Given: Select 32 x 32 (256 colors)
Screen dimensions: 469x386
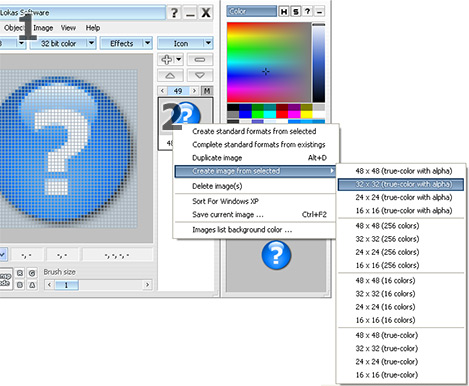Looking at the screenshot, I should (401, 239).
